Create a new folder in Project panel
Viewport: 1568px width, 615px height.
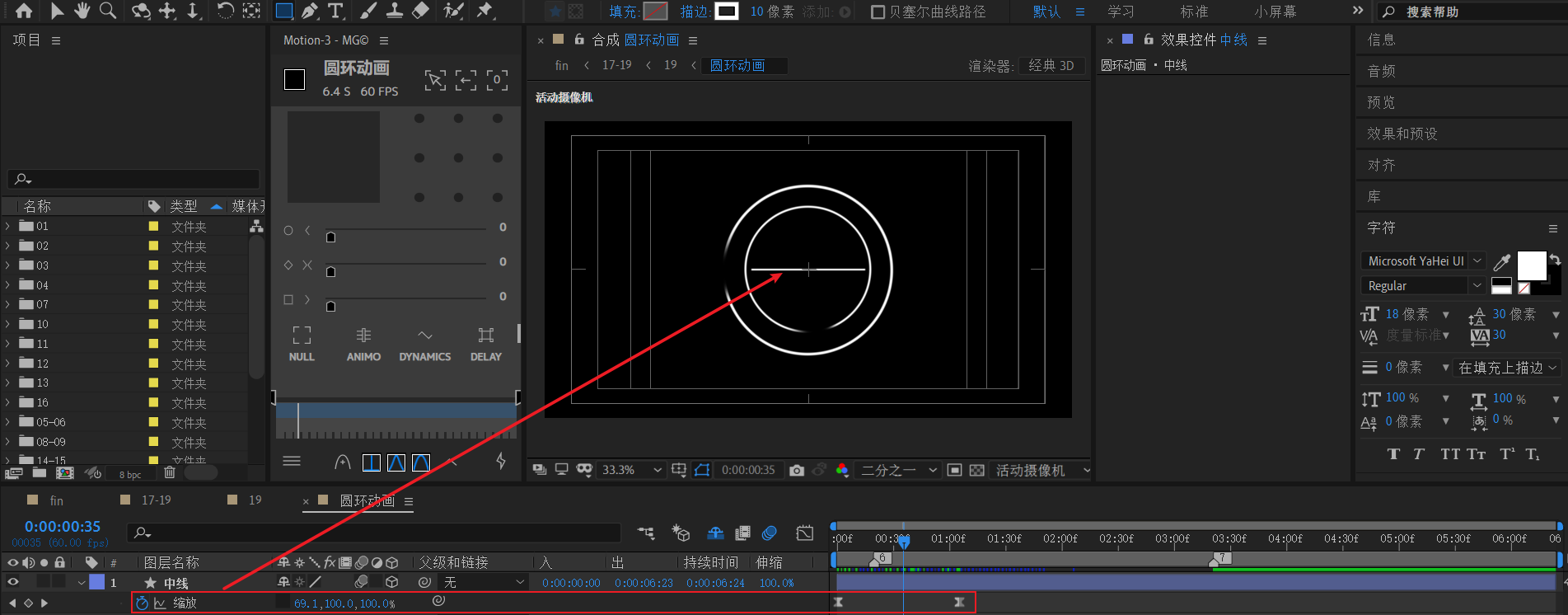pos(40,473)
